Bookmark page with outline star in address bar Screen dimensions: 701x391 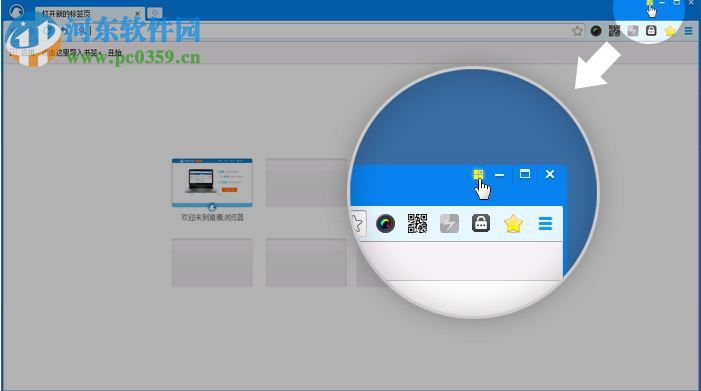[x=577, y=31]
